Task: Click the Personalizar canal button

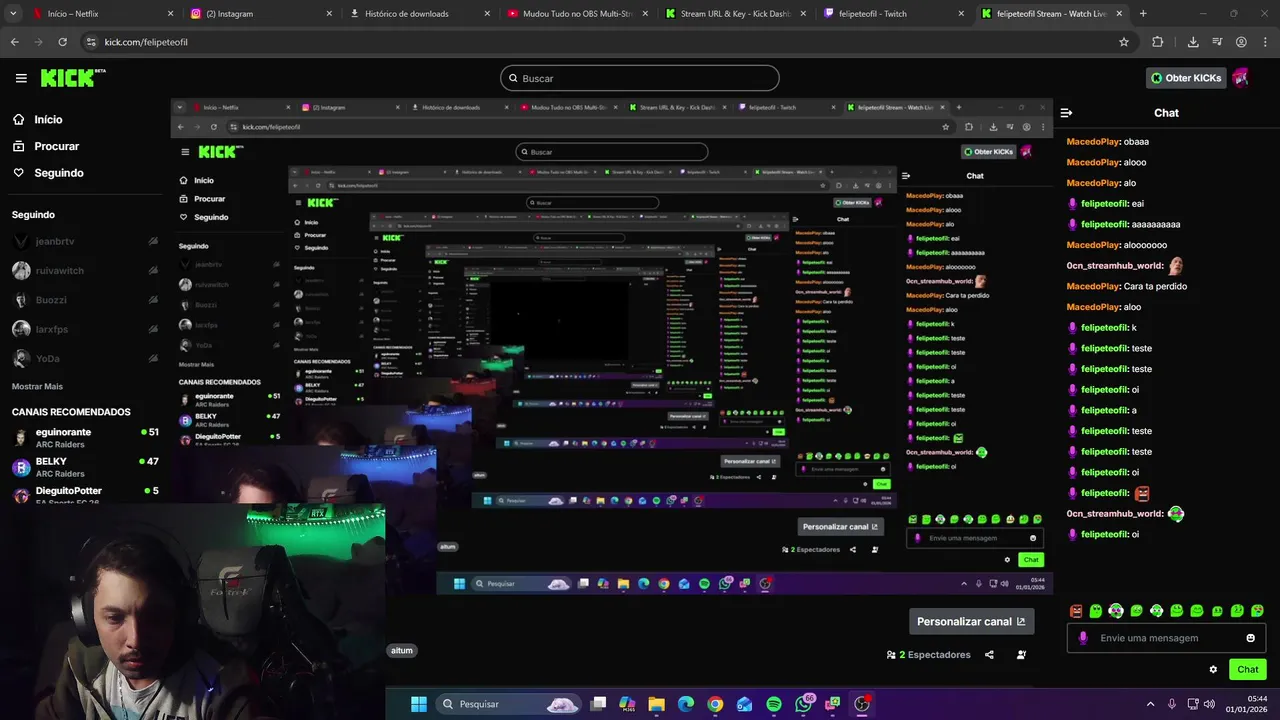Action: pyautogui.click(x=971, y=622)
